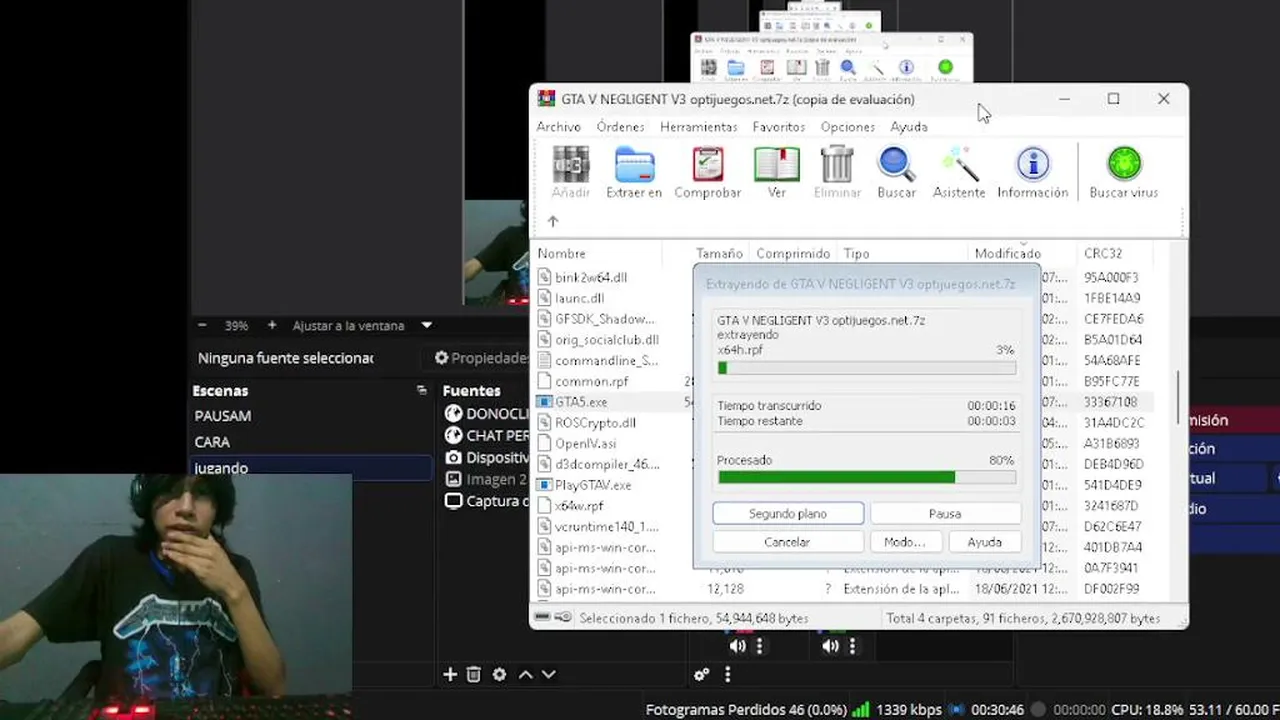Open source properties gear in Fuentes panel

tap(499, 675)
